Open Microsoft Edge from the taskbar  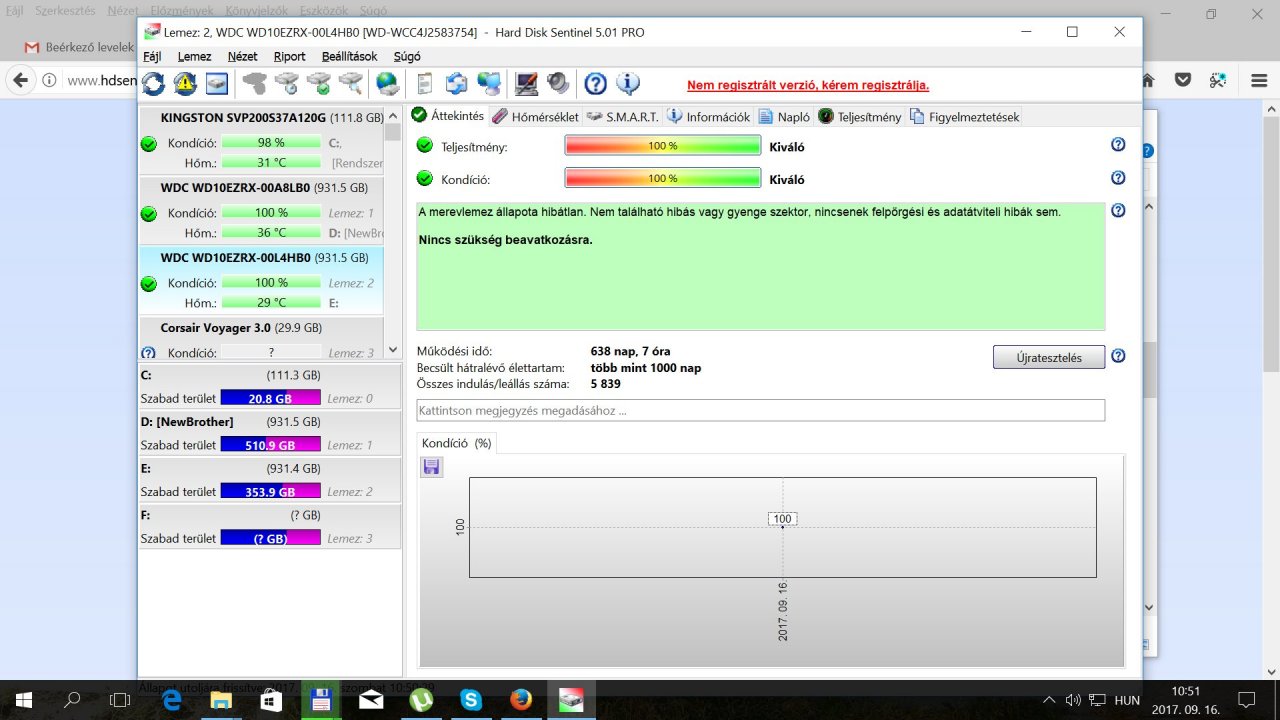pyautogui.click(x=171, y=700)
